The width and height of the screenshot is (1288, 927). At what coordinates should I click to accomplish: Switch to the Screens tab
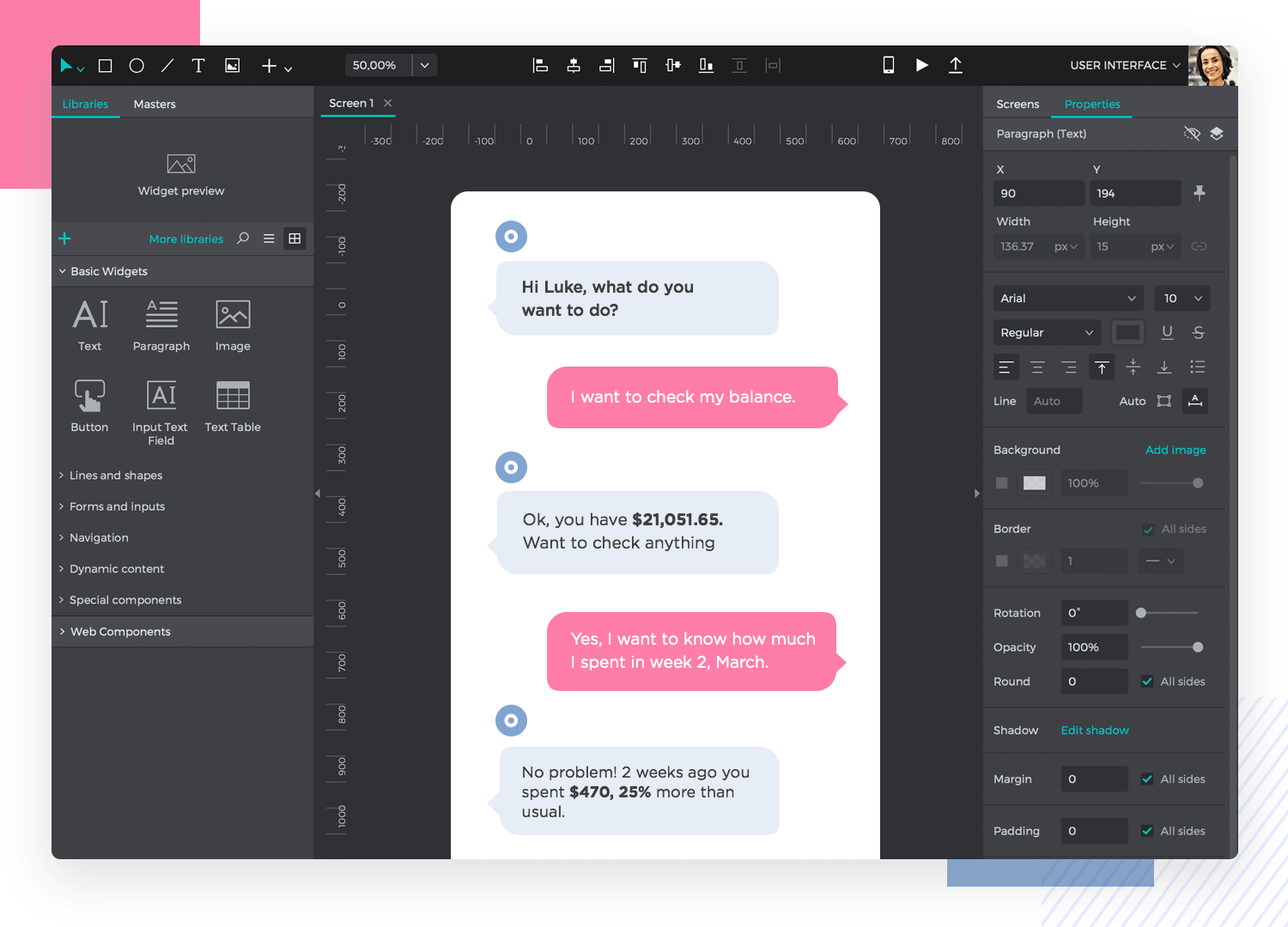pos(1018,104)
